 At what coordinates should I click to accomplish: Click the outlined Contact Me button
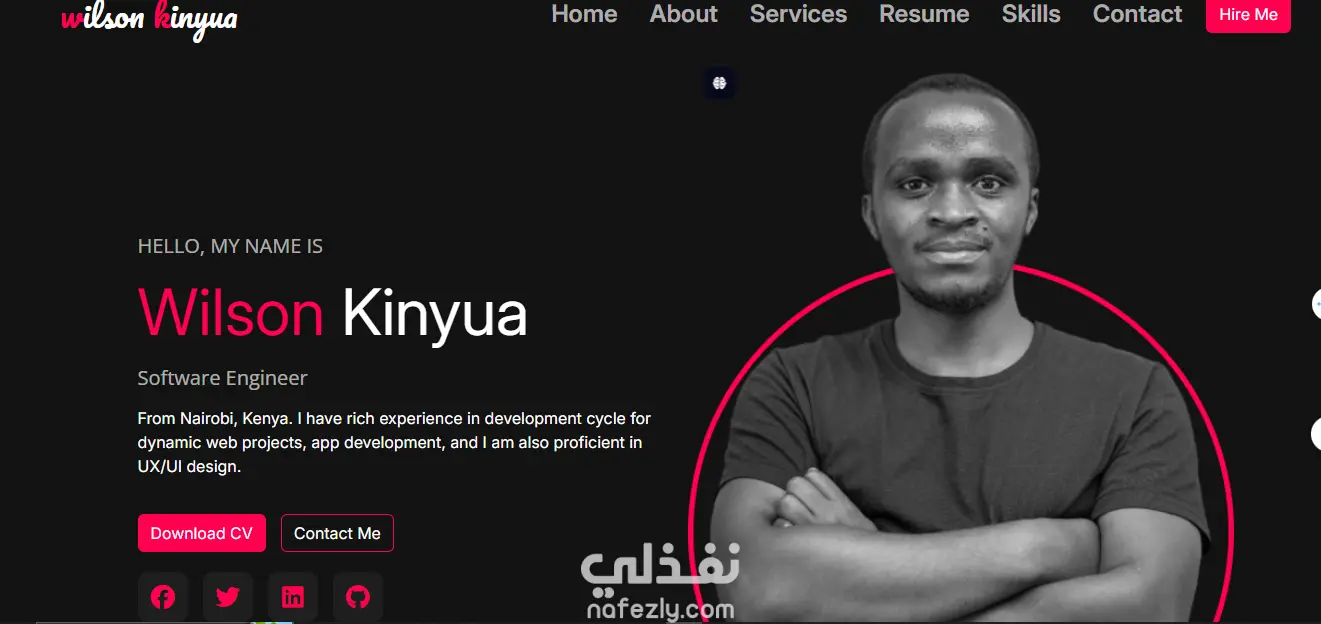click(x=337, y=533)
